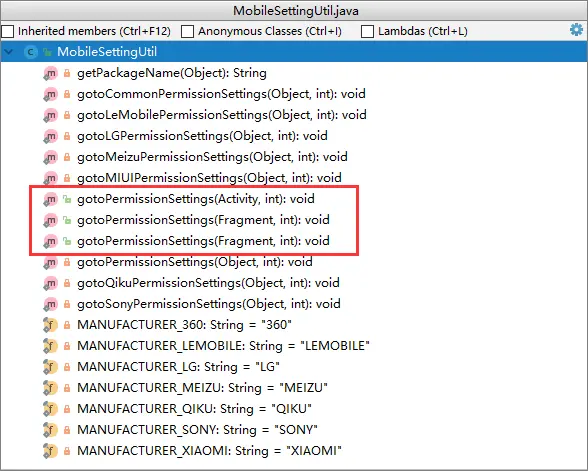Click lock icon of MANUFACTURER_LG
Image resolution: width=588 pixels, height=471 pixels.
click(67, 367)
